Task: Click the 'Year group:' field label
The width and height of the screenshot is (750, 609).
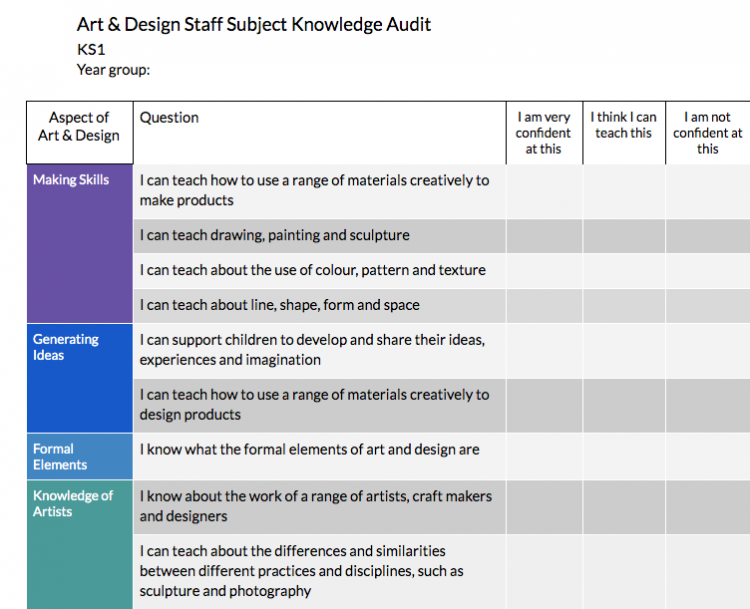Action: coord(113,70)
